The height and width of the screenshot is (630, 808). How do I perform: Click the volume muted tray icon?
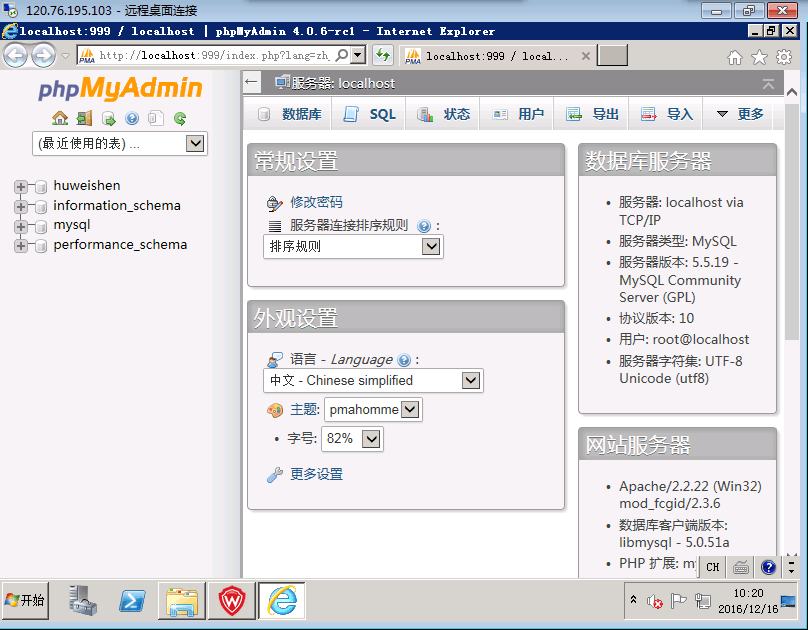[654, 601]
